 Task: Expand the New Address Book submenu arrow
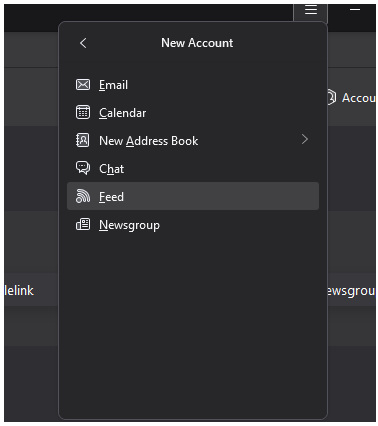pyautogui.click(x=304, y=139)
